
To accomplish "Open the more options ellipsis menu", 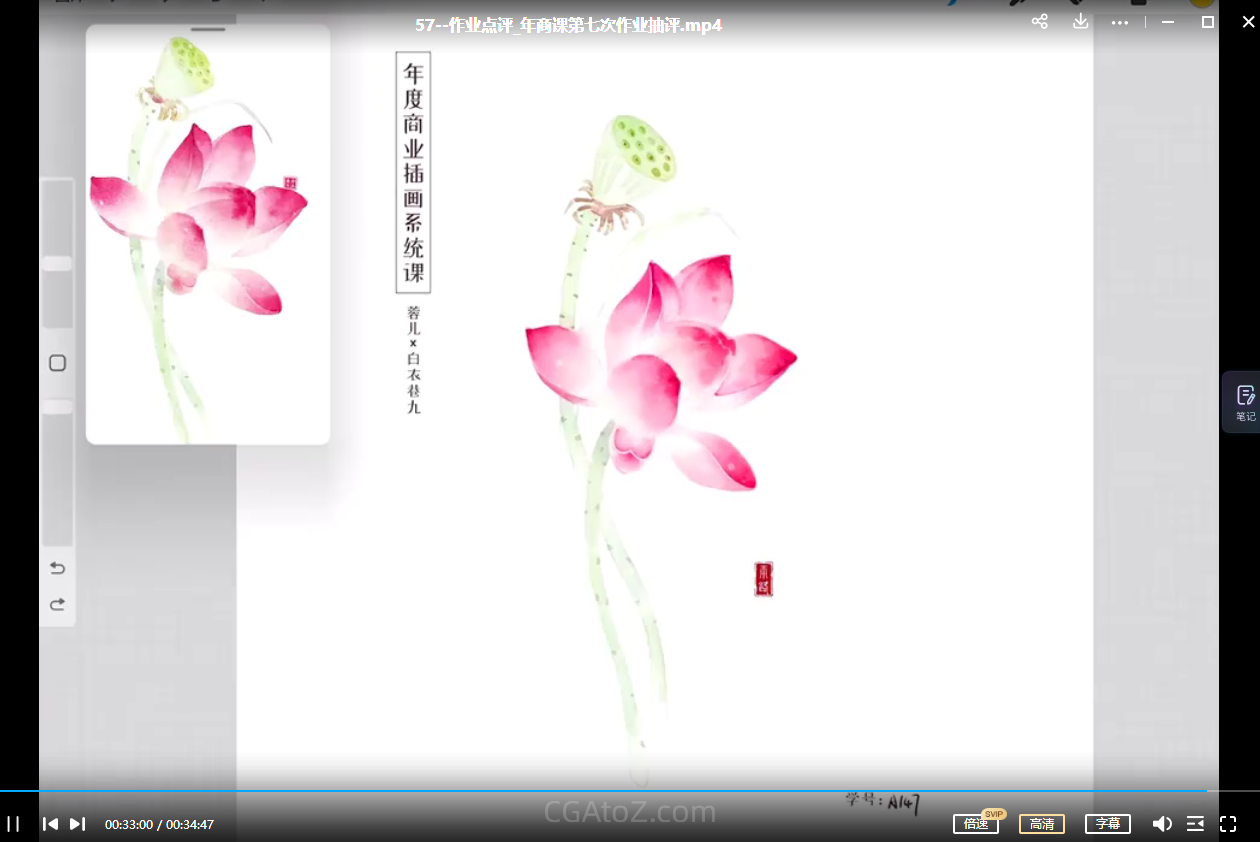I will pyautogui.click(x=1120, y=22).
